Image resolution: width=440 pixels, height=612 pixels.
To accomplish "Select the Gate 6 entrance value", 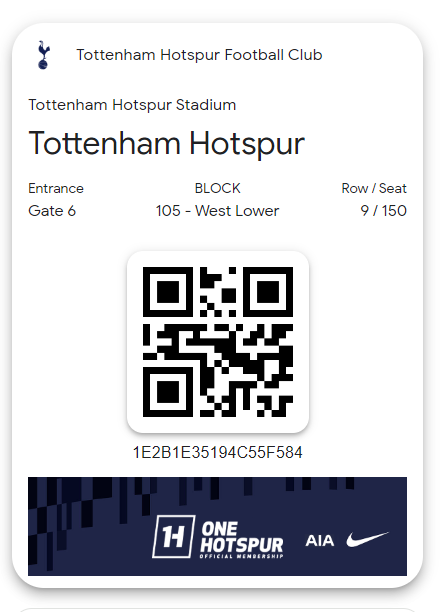I will point(52,211).
